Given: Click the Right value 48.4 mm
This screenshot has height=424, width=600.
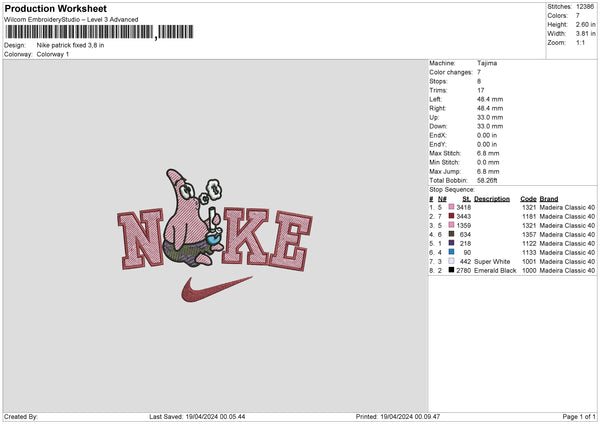Looking at the screenshot, I should click(490, 108).
